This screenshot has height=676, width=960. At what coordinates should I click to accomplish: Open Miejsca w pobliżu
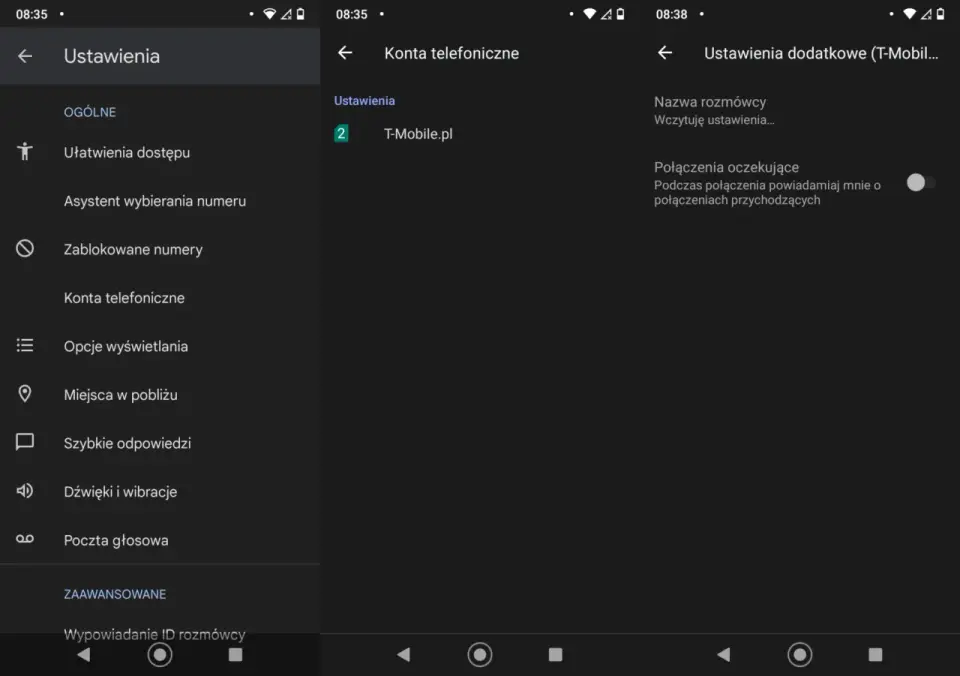(x=160, y=394)
